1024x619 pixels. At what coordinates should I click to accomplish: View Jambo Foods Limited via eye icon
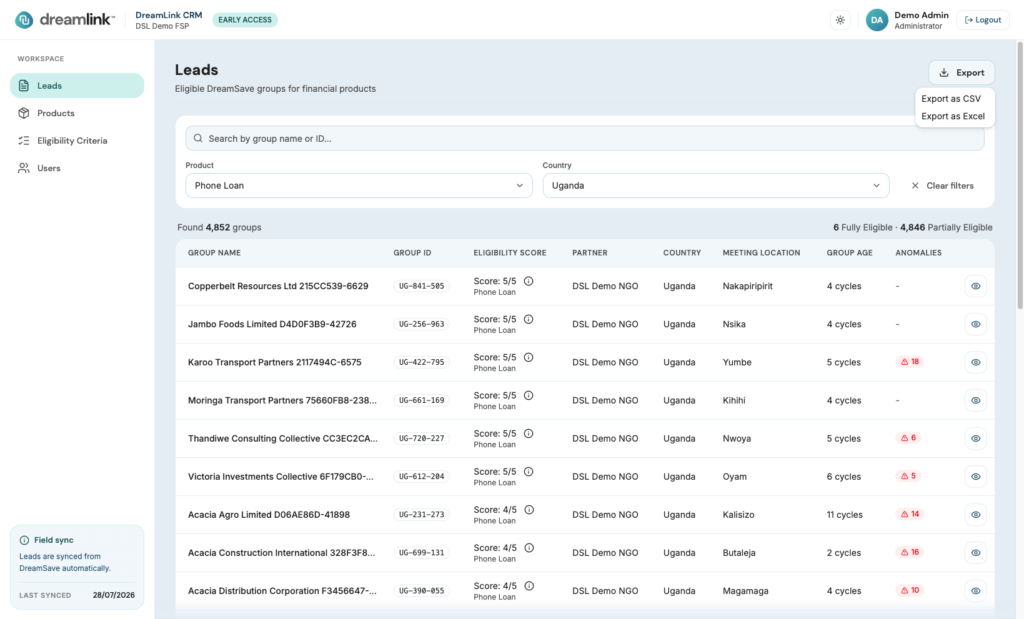(976, 324)
